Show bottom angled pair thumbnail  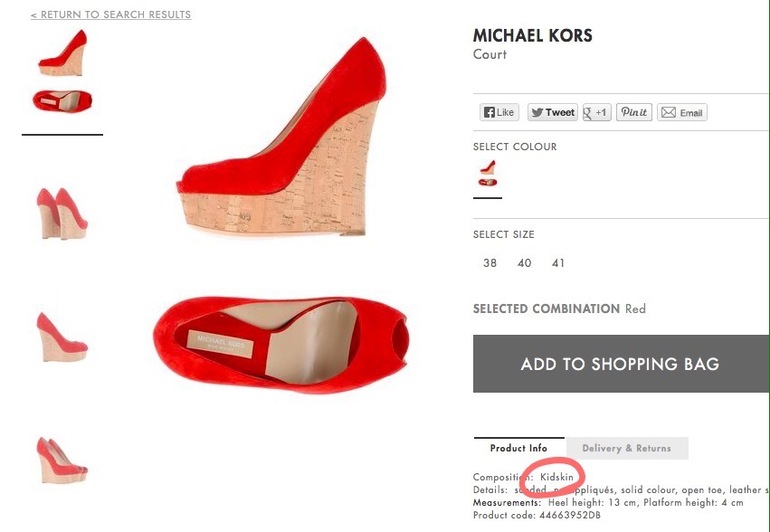pyautogui.click(x=62, y=460)
